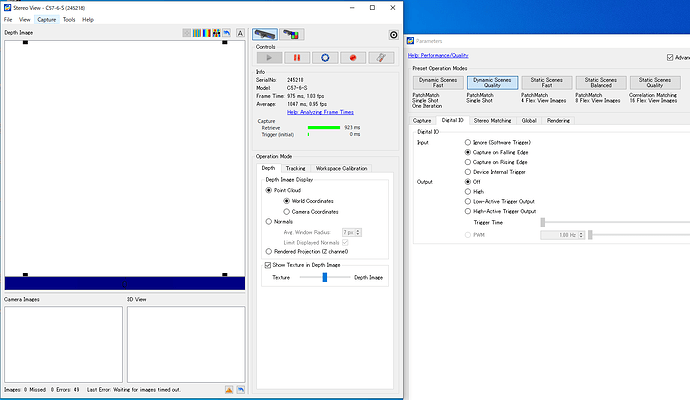Screen dimensions: 690x400
Task: Click the Avg. Window Radius spinner arrows
Action: [x=358, y=232]
